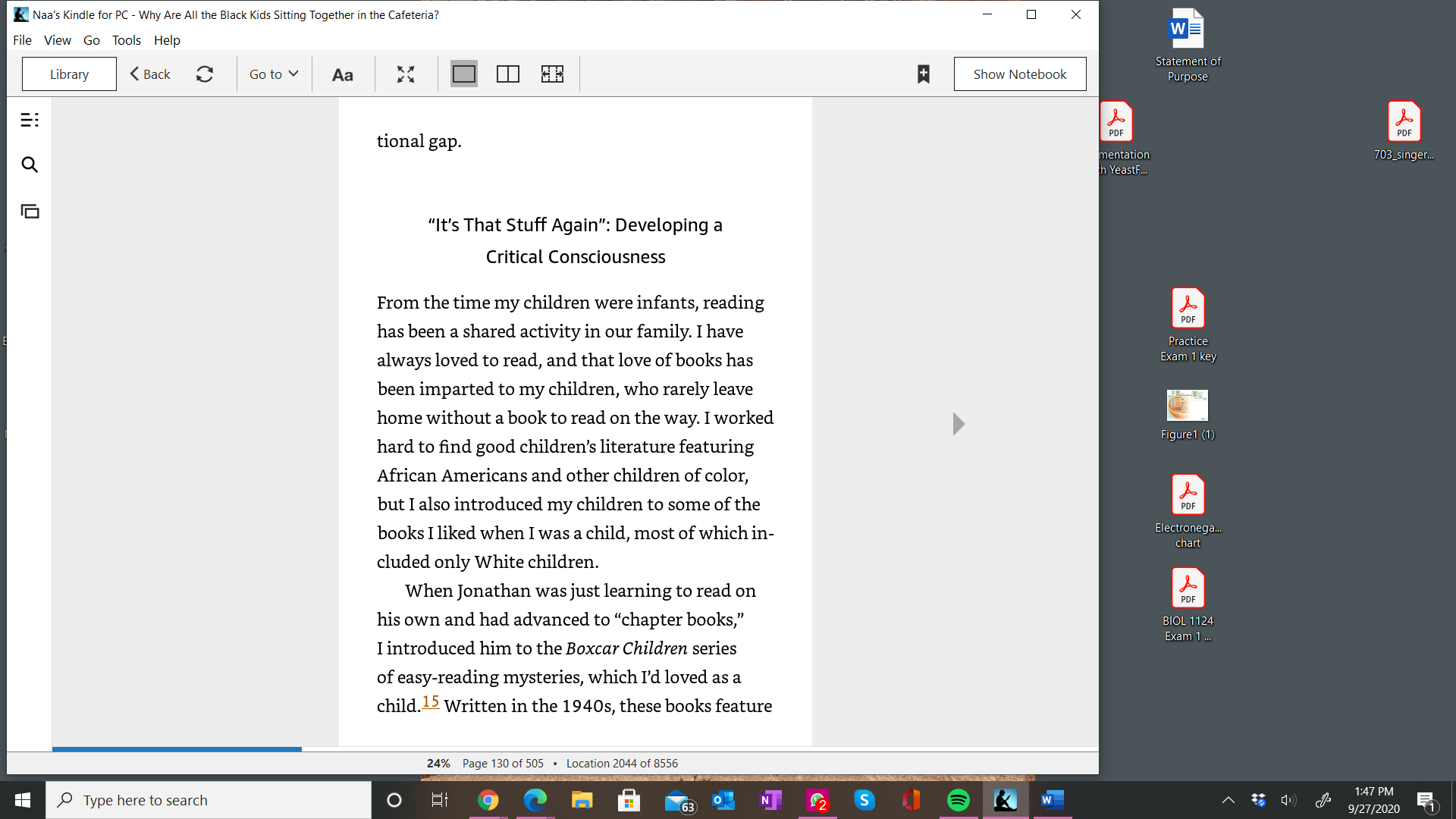Click the 24% progress text
Viewport: 1456px width, 819px height.
(x=438, y=764)
